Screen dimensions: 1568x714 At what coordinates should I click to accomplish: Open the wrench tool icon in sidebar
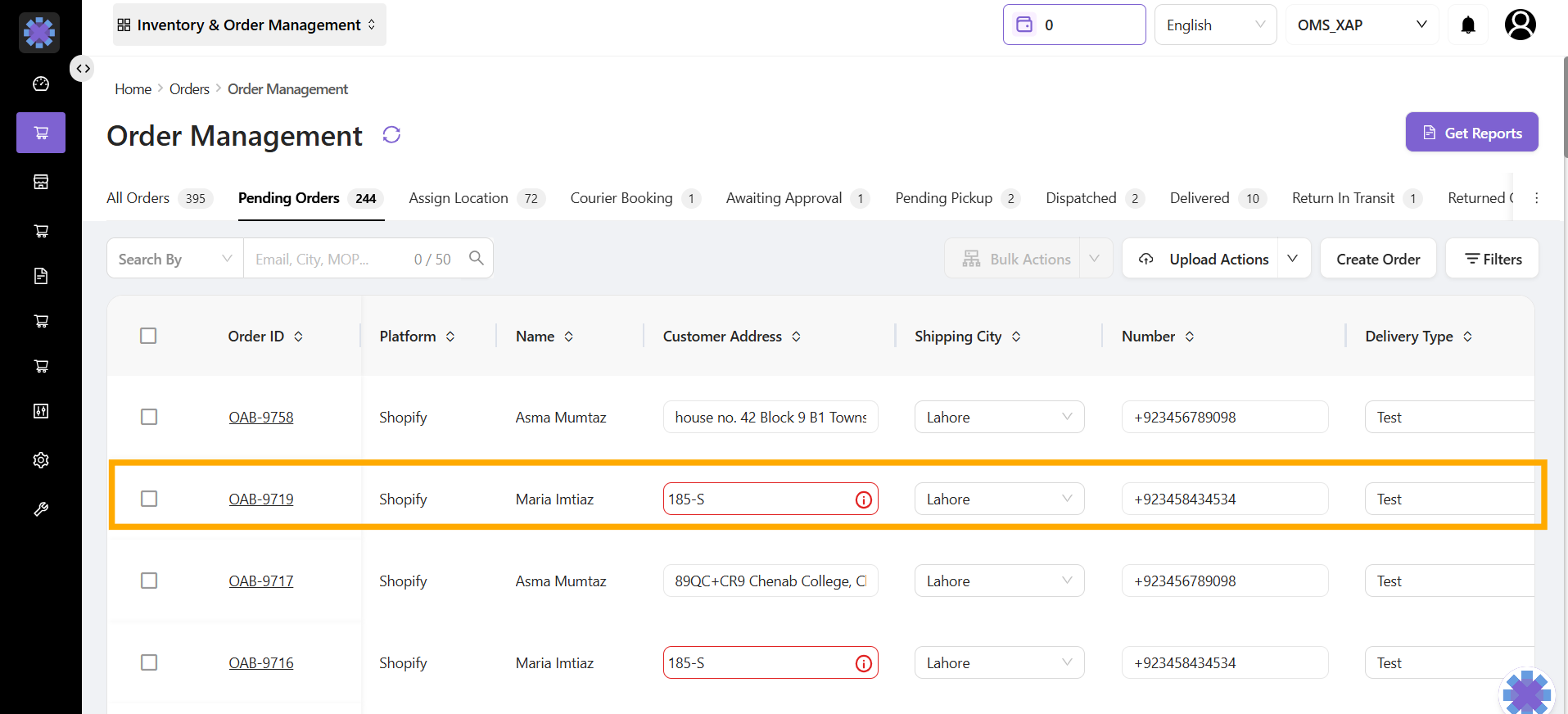[41, 509]
